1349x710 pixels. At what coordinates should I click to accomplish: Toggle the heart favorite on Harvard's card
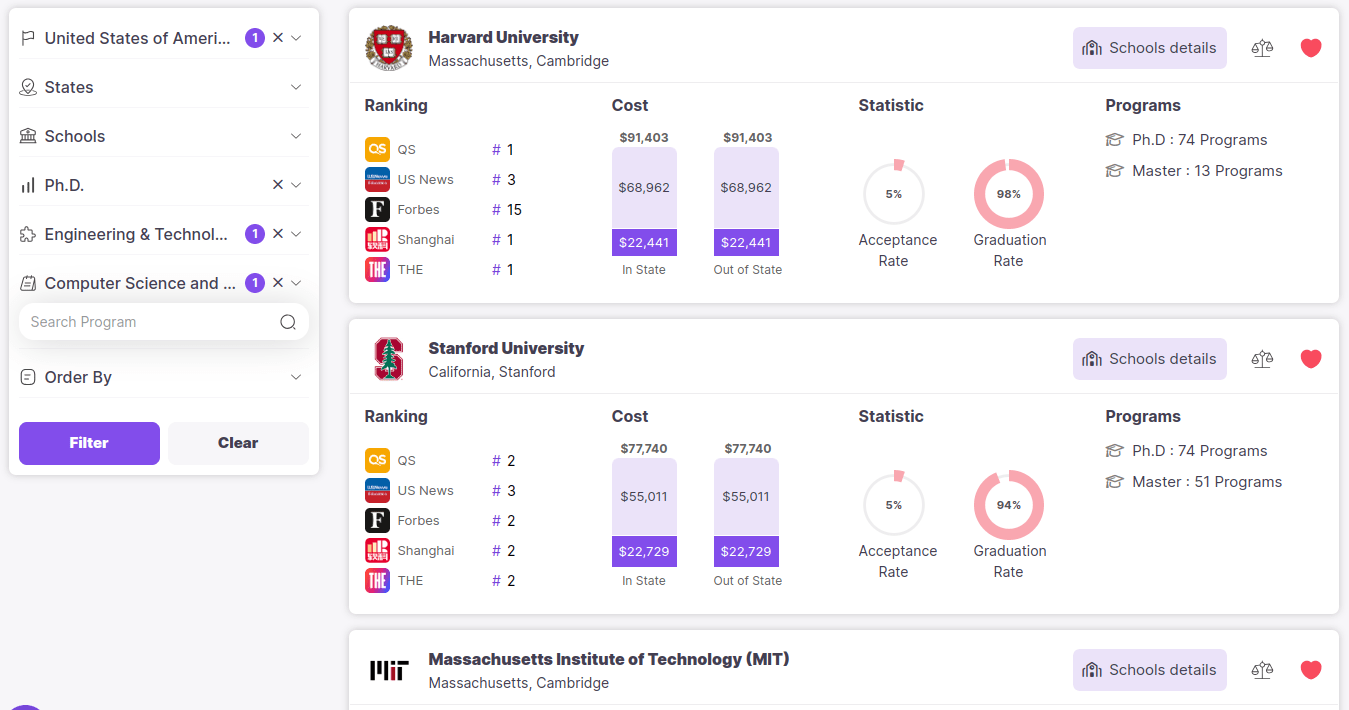(x=1310, y=47)
